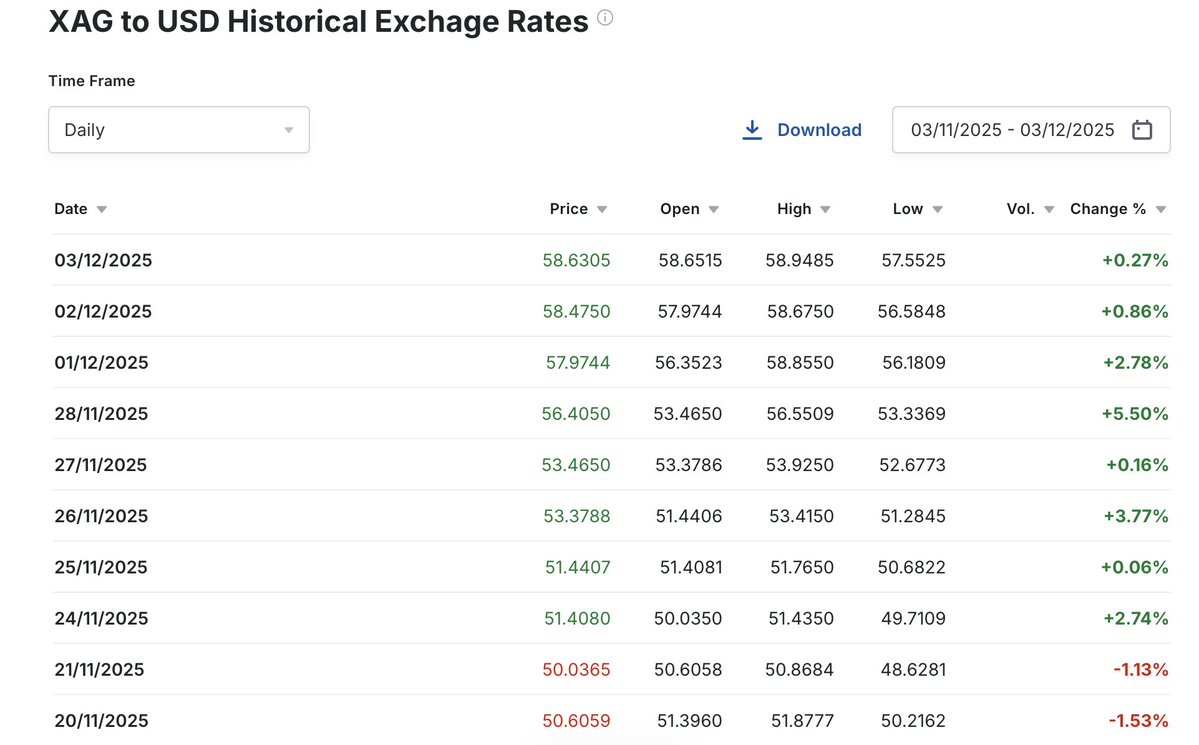
Task: Select the date 25/11/2025
Action: click(x=101, y=568)
